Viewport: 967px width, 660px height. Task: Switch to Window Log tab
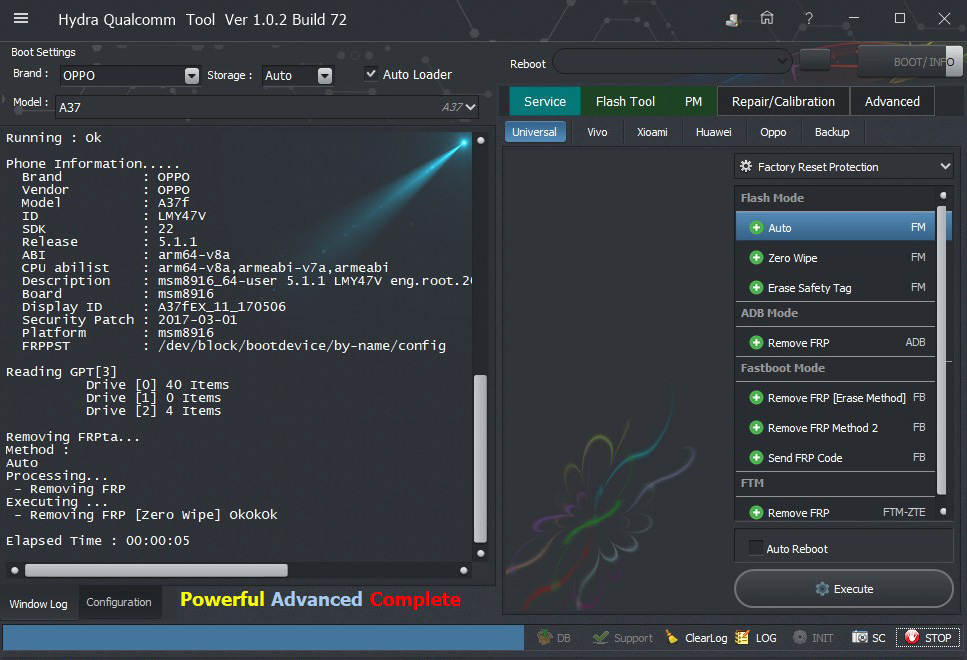38,603
